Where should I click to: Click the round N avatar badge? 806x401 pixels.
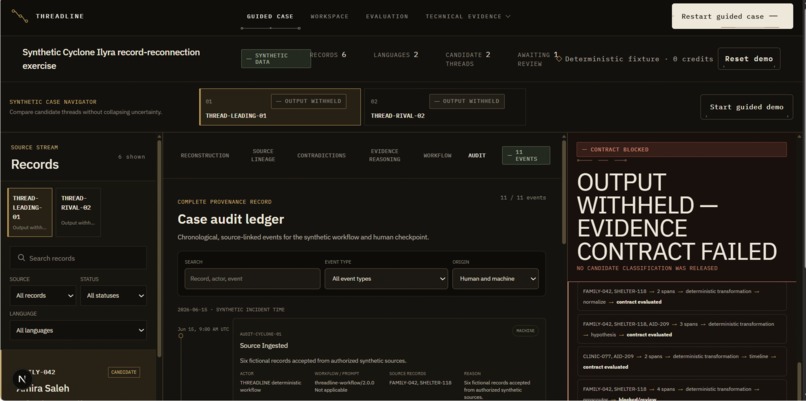click(22, 379)
